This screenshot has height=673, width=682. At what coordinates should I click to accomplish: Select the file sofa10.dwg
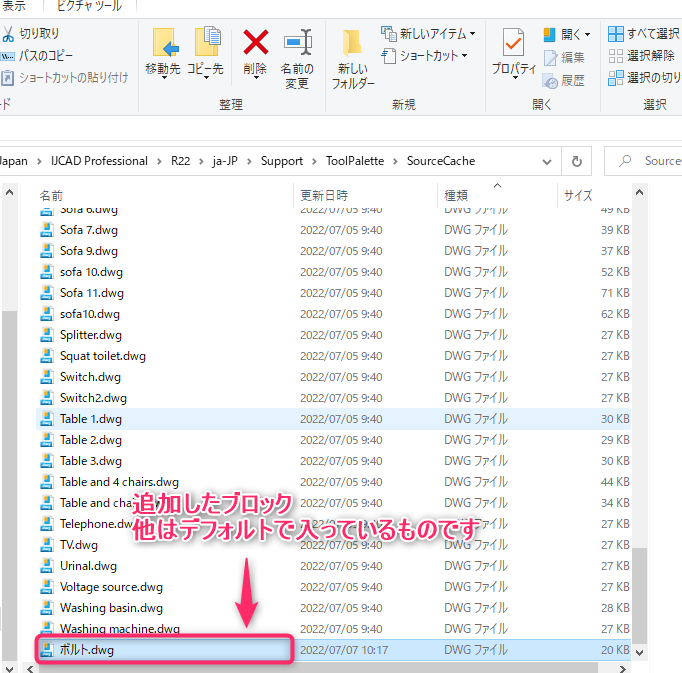coord(90,314)
